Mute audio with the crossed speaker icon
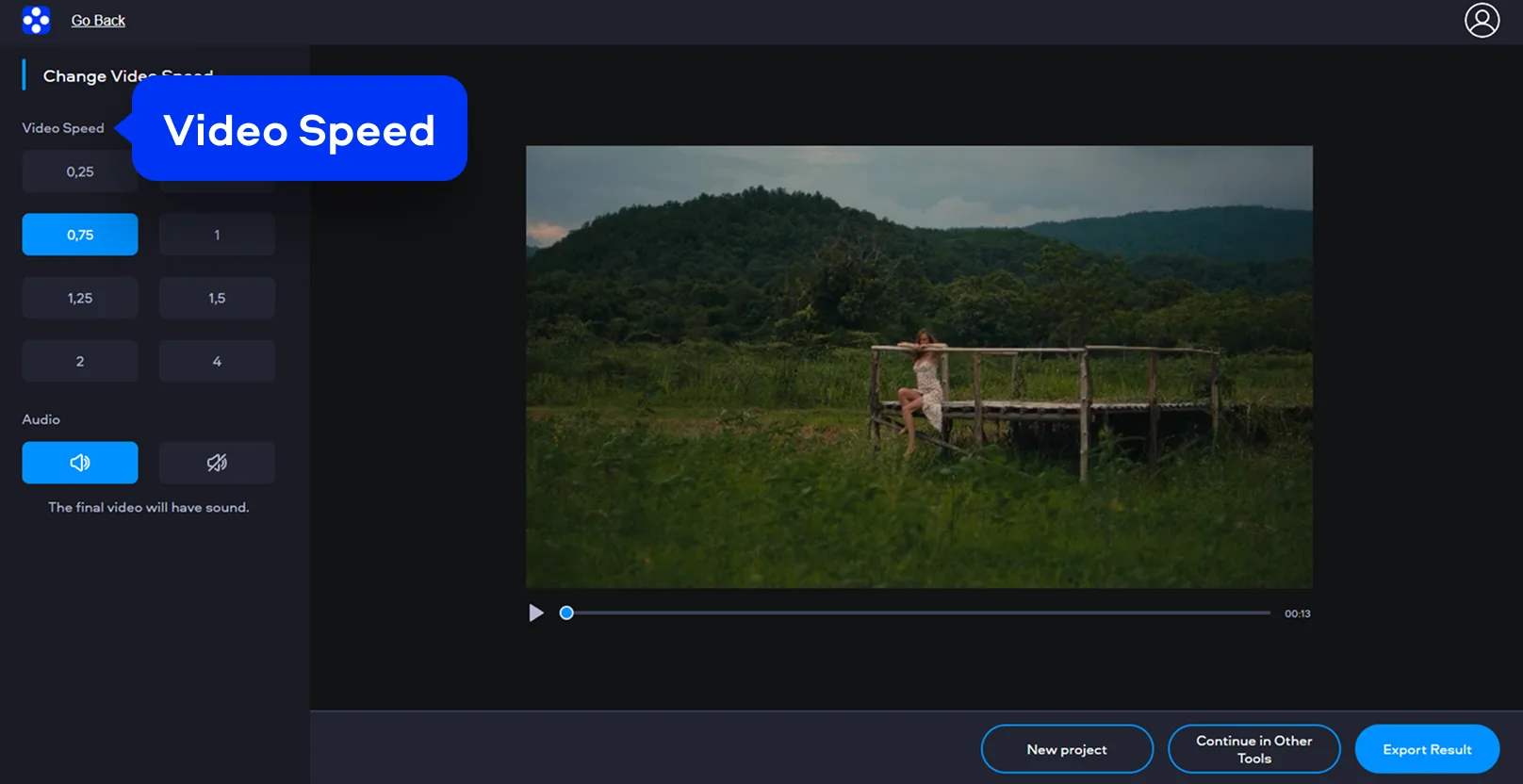 pyautogui.click(x=217, y=463)
